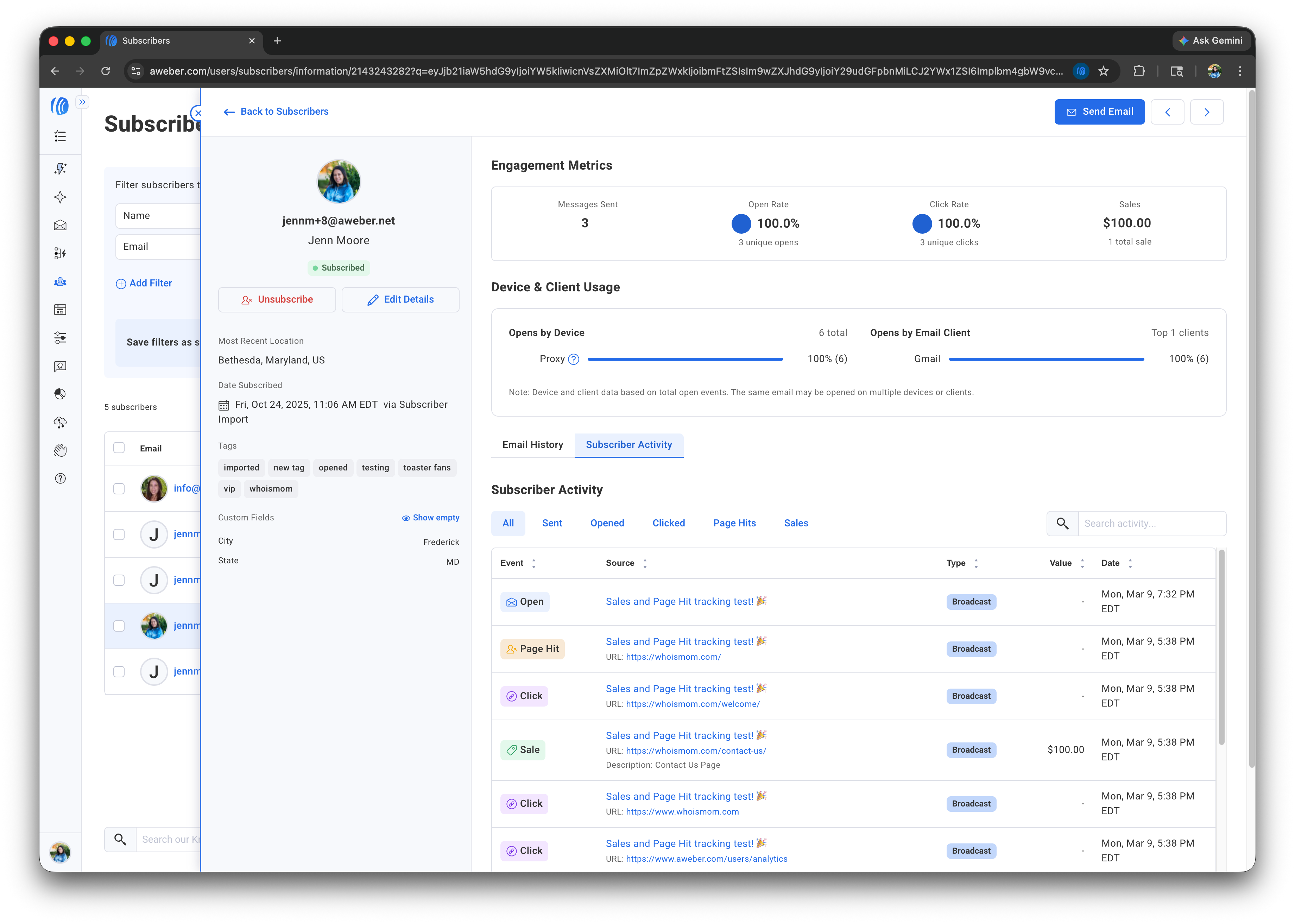Go to next subscriber with right chevron

pos(1206,112)
